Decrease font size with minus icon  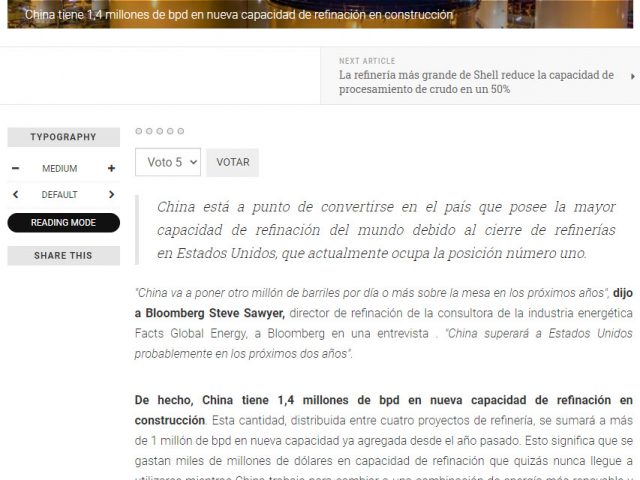coord(15,169)
